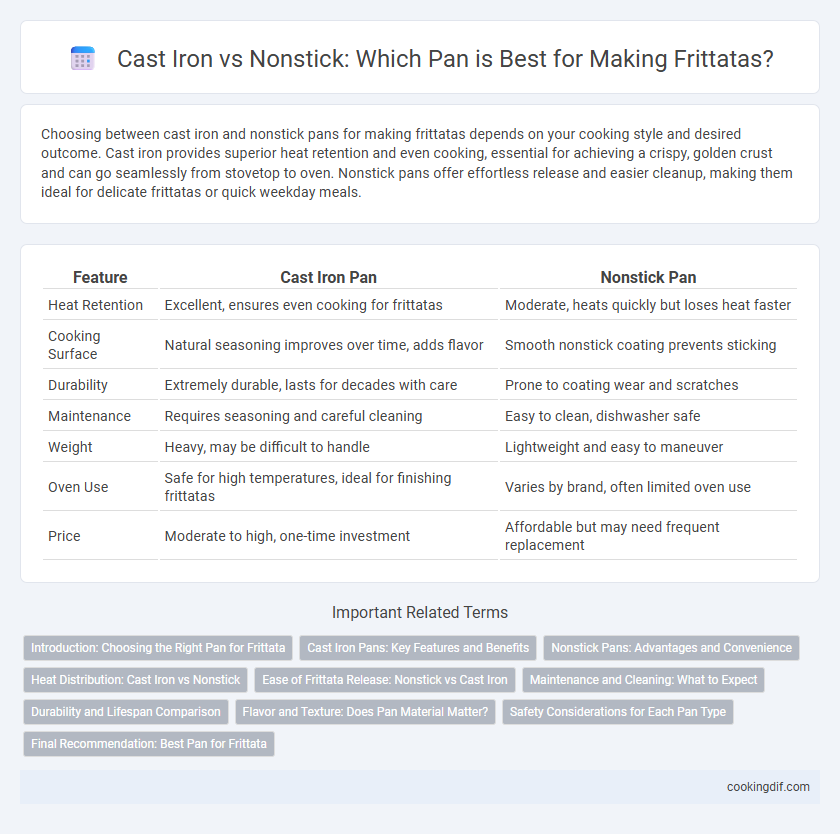The height and width of the screenshot is (834, 840).
Task: Select the 'Nonstick Pans: Advantages and Convenience' tag
Action: point(671,648)
